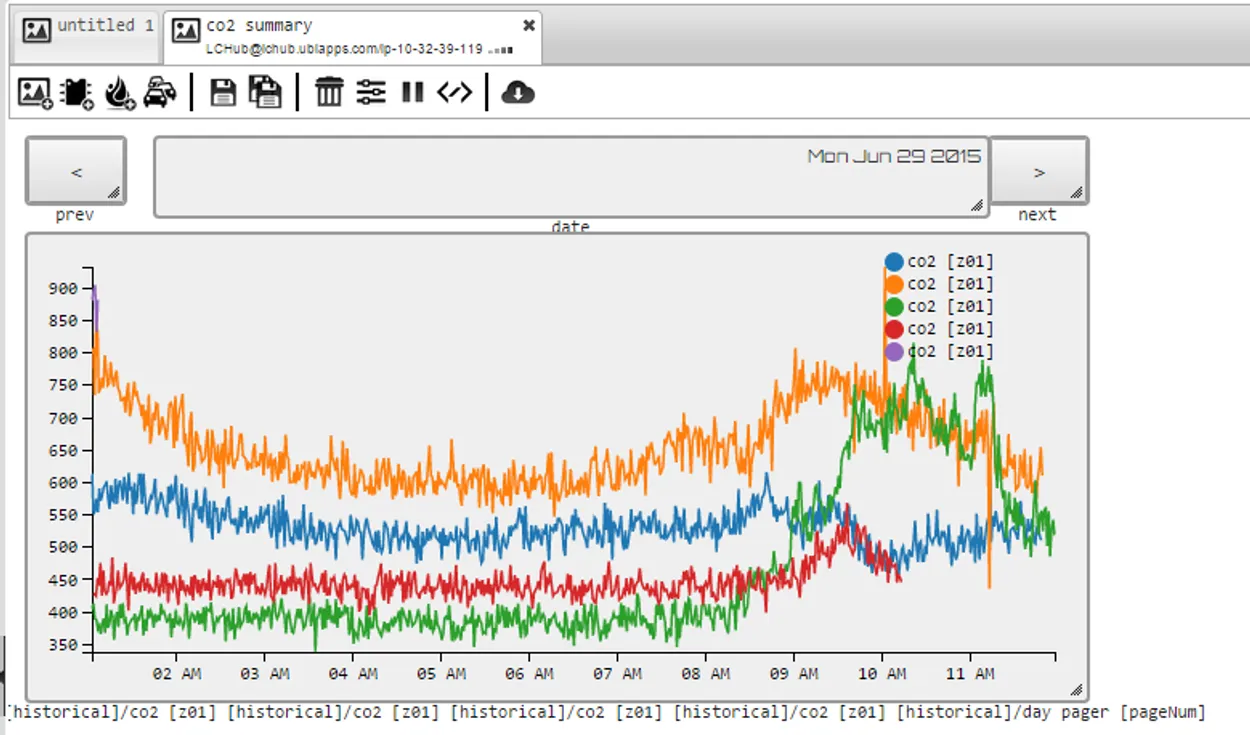The width and height of the screenshot is (1250, 735).
Task: Go to next day with > button
Action: tap(1039, 171)
